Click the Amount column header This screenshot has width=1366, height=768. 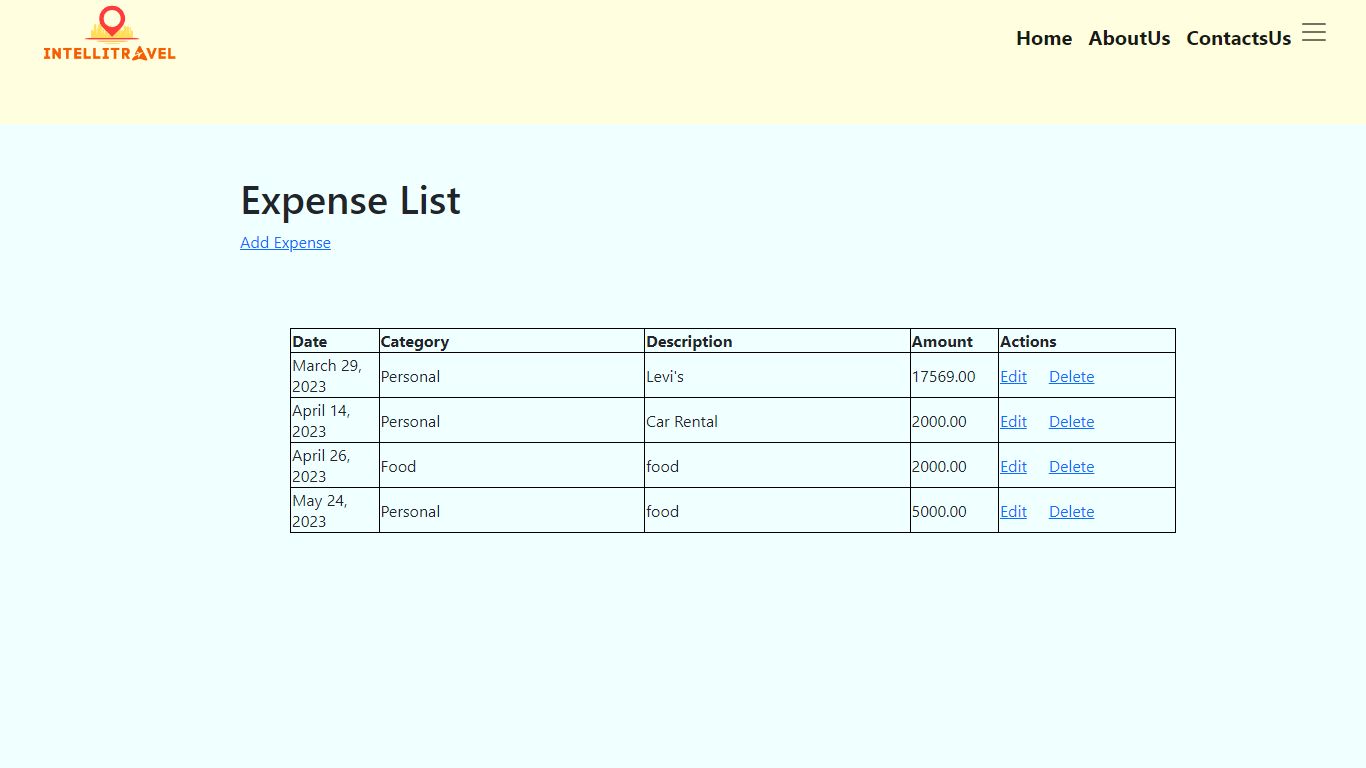click(942, 342)
